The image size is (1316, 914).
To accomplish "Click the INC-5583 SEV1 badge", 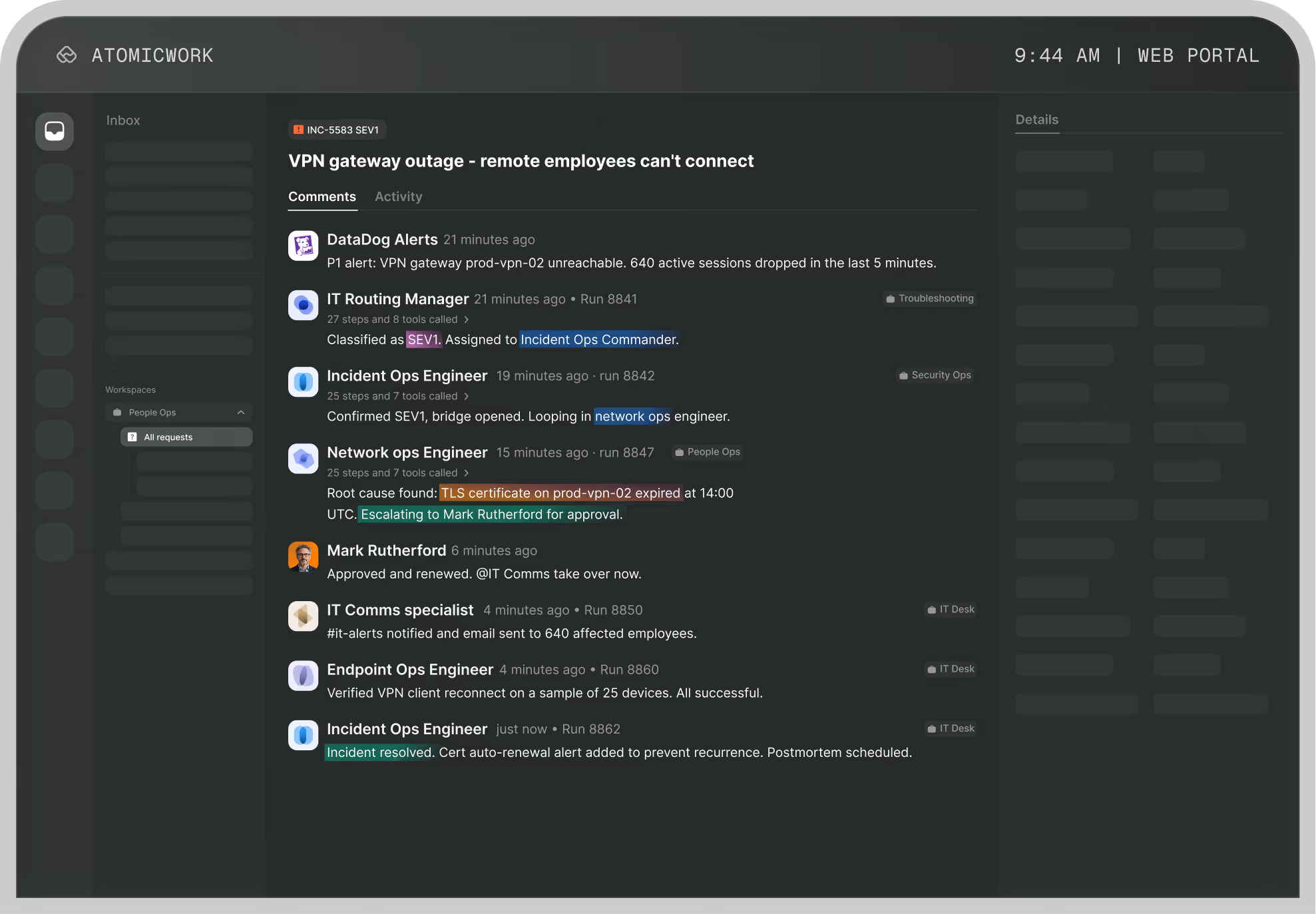I will point(337,130).
